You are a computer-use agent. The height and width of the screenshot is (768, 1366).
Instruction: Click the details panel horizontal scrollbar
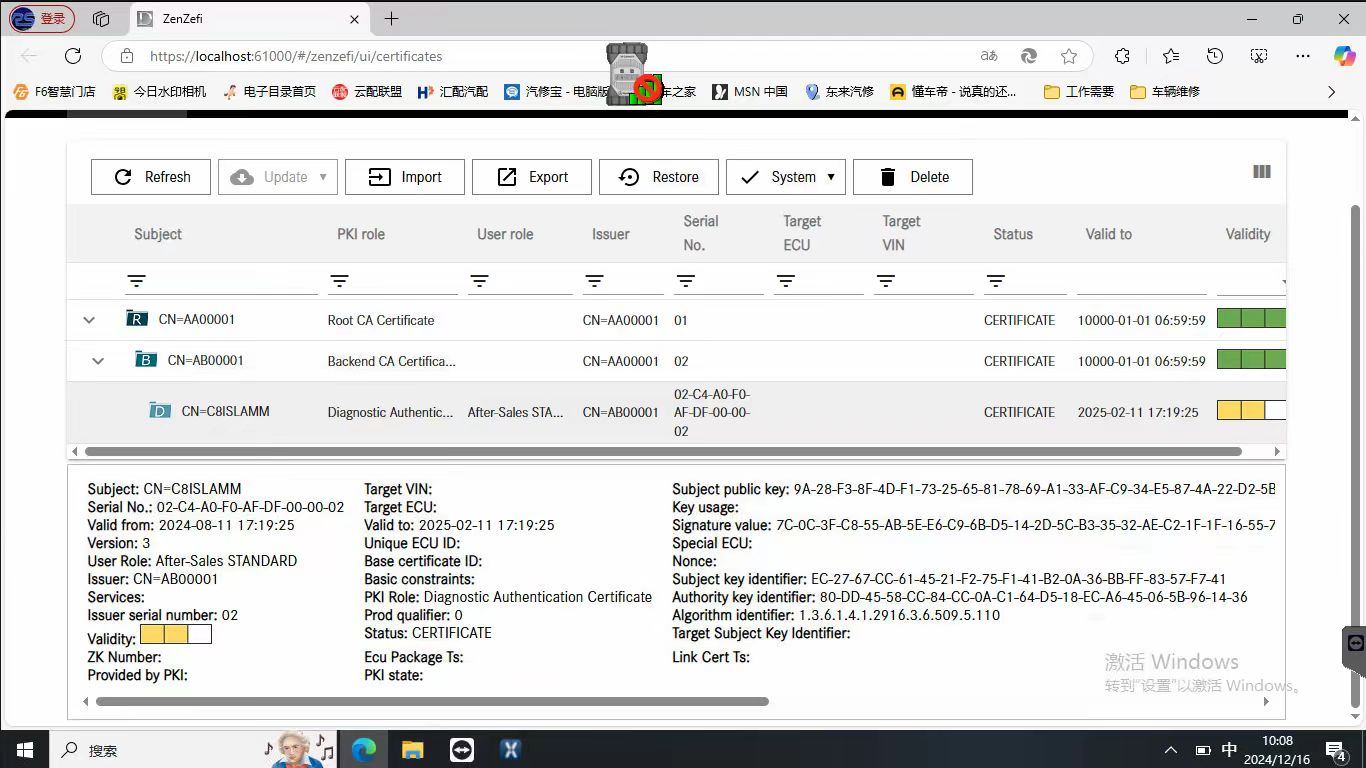(x=432, y=702)
